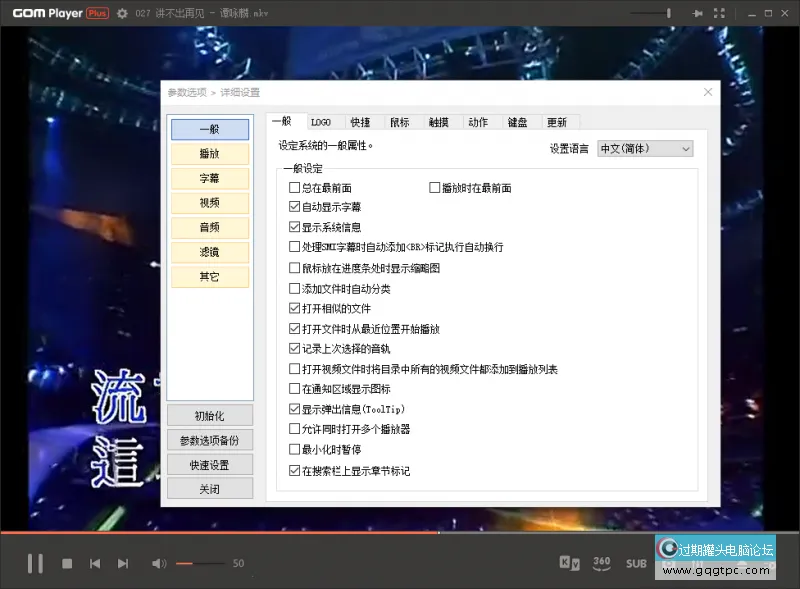The image size is (800, 589).
Task: Select the 音频 category in sidebar
Action: (210, 227)
